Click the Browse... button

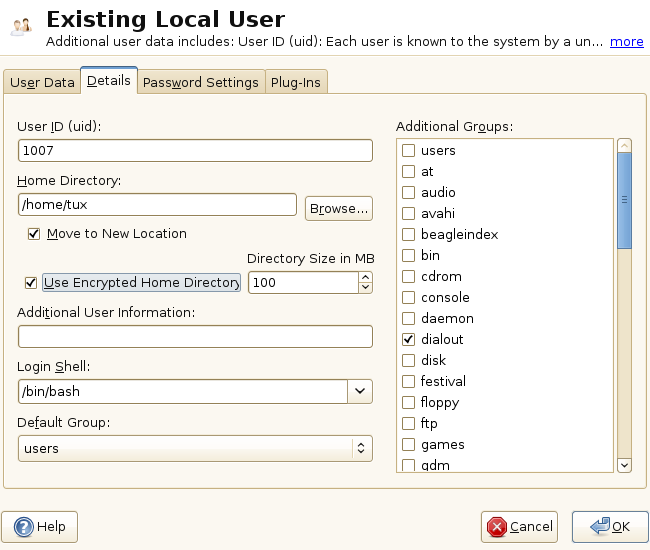tap(338, 208)
